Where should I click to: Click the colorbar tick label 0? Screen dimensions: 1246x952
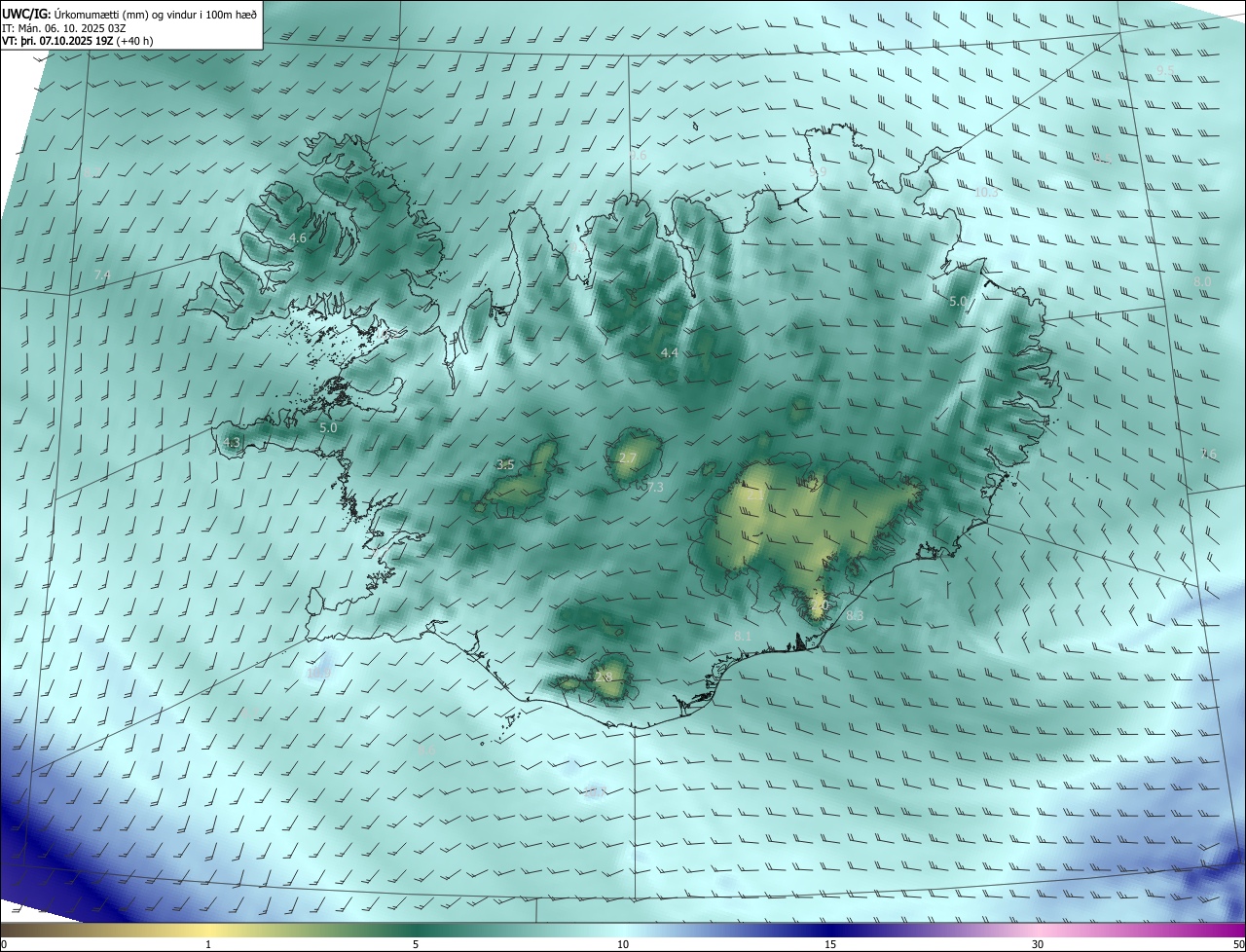(x=3, y=944)
